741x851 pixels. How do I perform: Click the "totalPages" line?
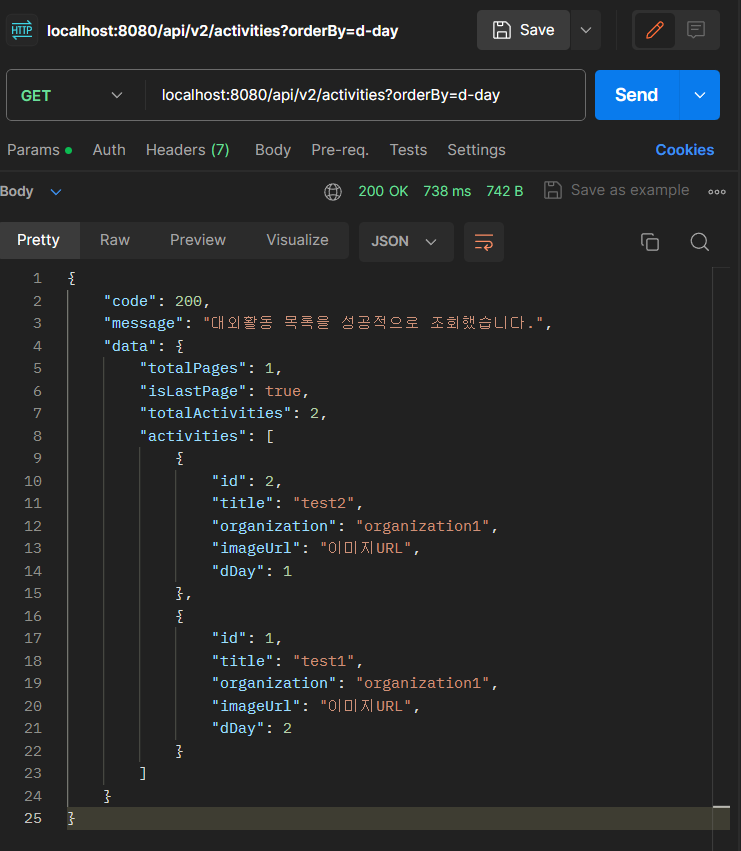pyautogui.click(x=211, y=369)
